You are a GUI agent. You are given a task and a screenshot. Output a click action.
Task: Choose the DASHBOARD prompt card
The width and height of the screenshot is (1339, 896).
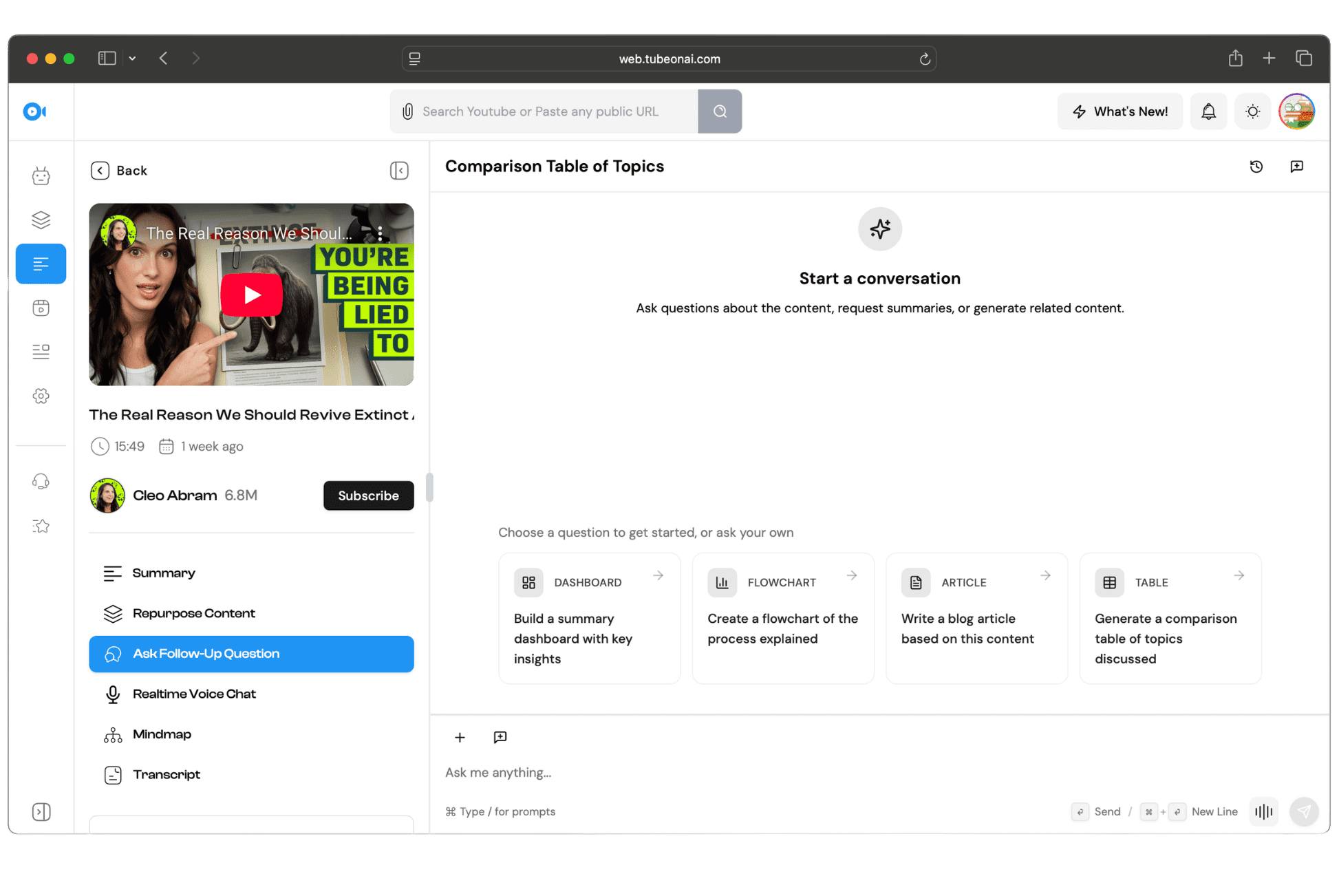[x=589, y=618]
